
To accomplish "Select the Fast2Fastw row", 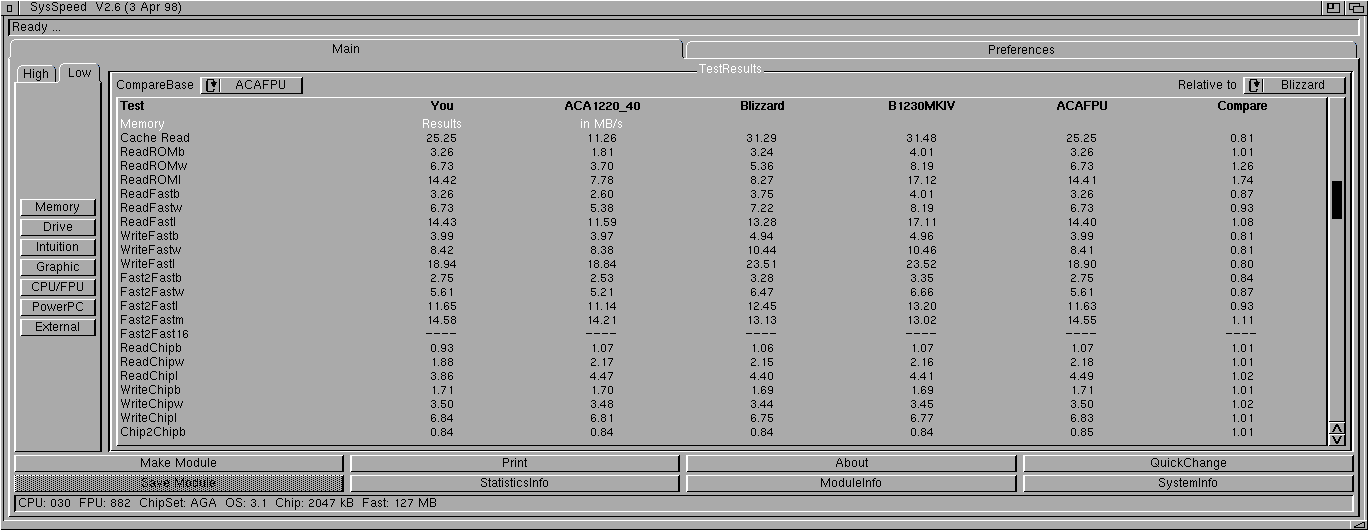I will tap(722, 292).
